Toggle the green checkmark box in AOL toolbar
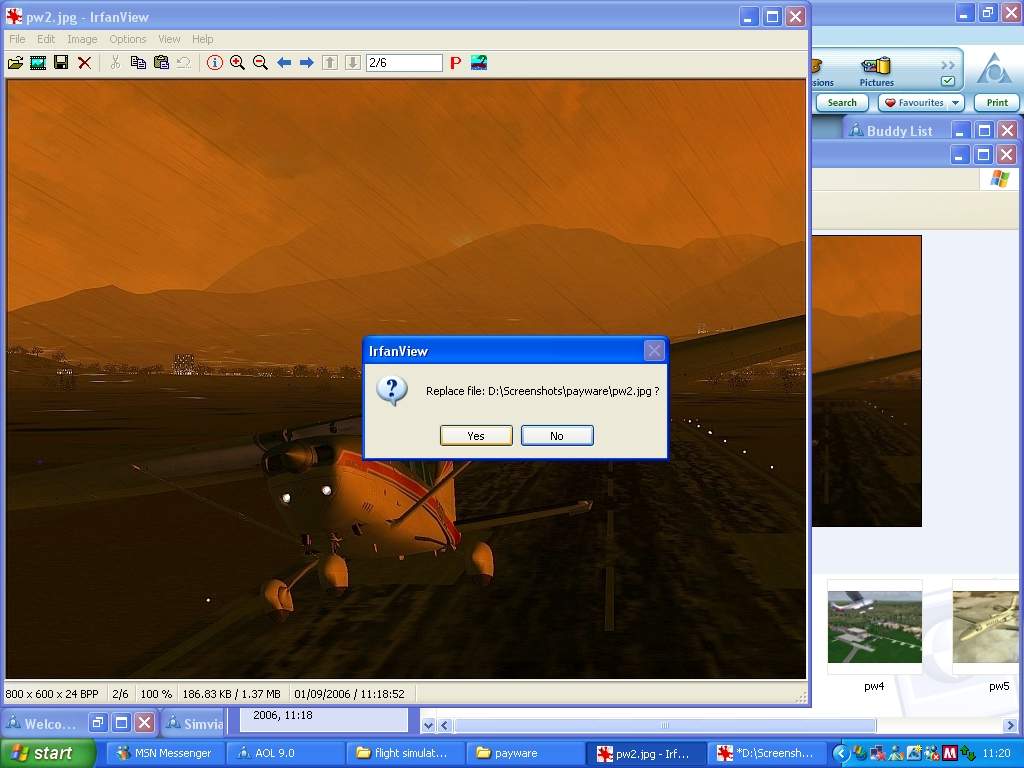This screenshot has width=1024, height=768. coord(947,82)
